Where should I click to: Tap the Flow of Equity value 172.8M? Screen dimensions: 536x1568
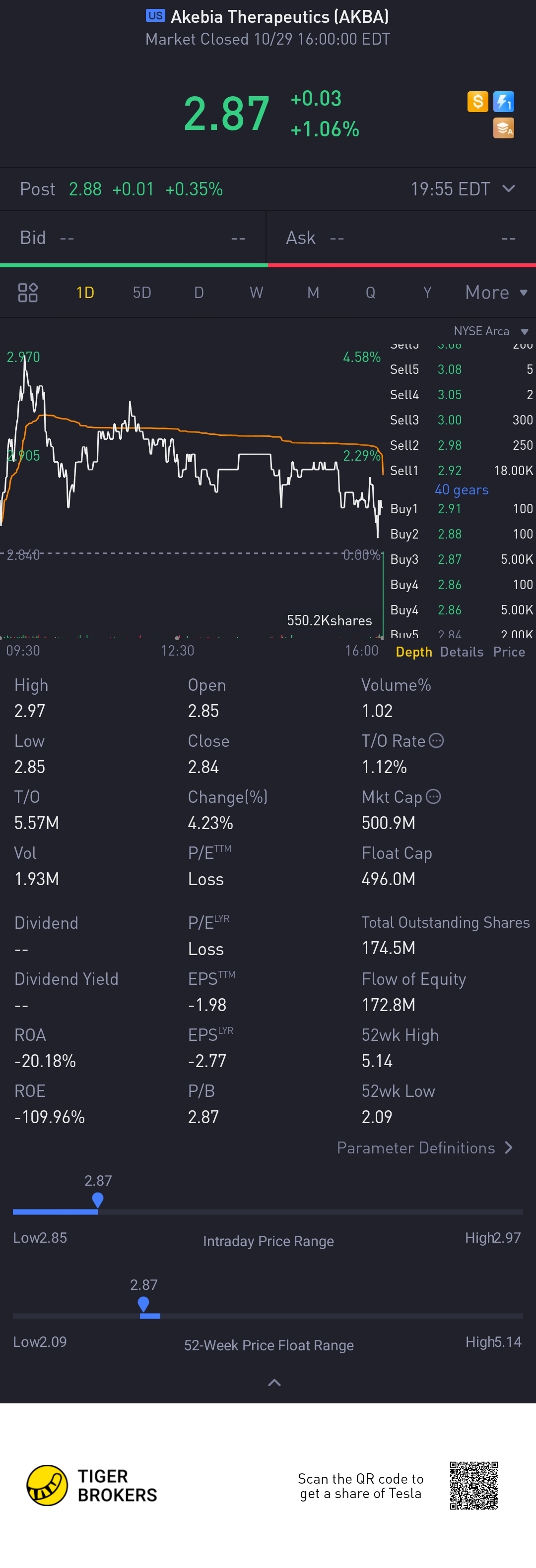389,1005
